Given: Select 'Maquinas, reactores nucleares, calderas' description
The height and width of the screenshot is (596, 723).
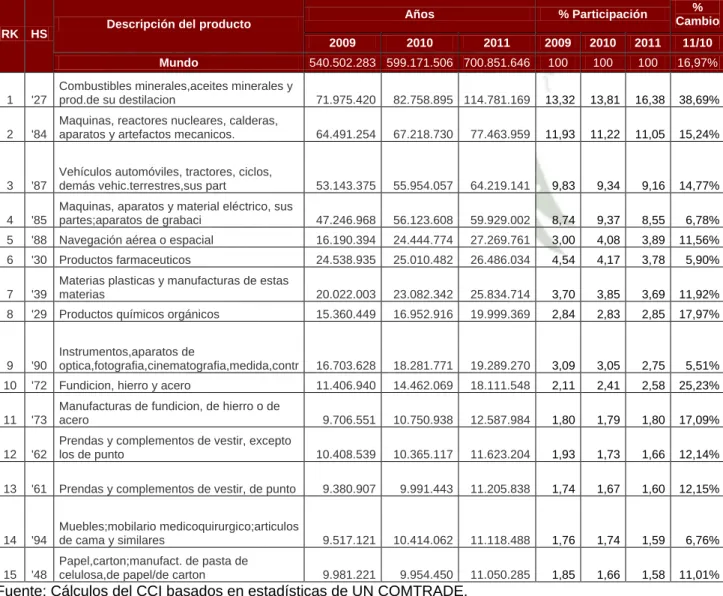Looking at the screenshot, I should point(168,127).
